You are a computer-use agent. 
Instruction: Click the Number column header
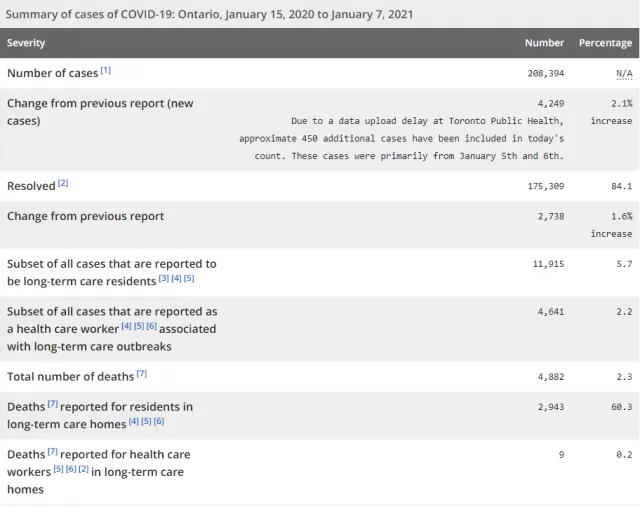point(544,43)
